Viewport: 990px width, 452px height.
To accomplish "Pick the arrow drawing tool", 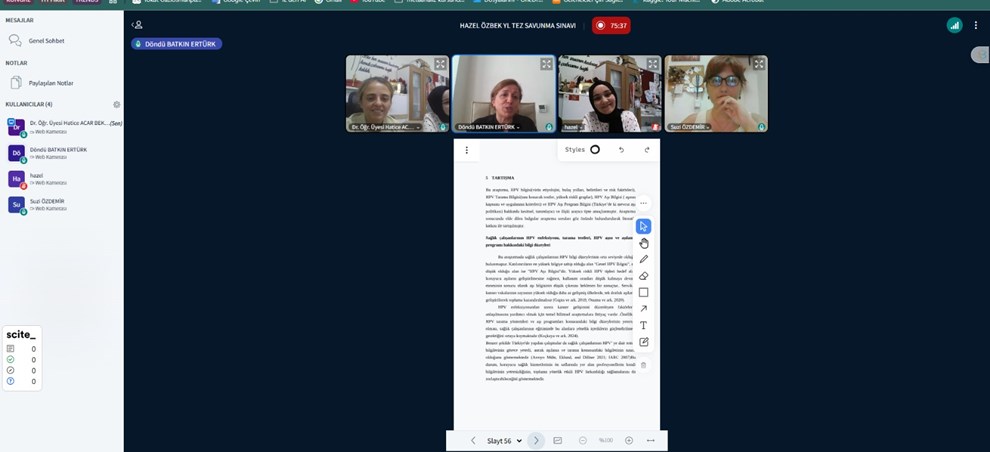I will [644, 309].
